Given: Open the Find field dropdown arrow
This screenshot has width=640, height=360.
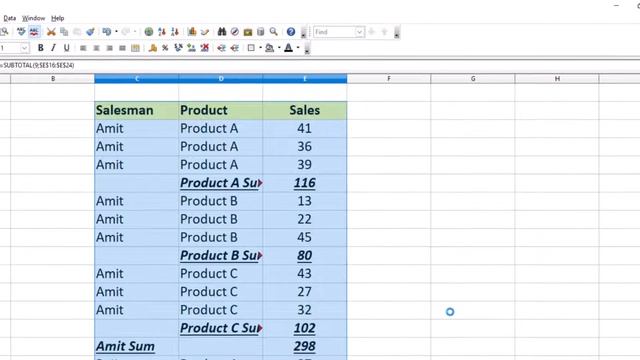Looking at the screenshot, I should click(359, 32).
